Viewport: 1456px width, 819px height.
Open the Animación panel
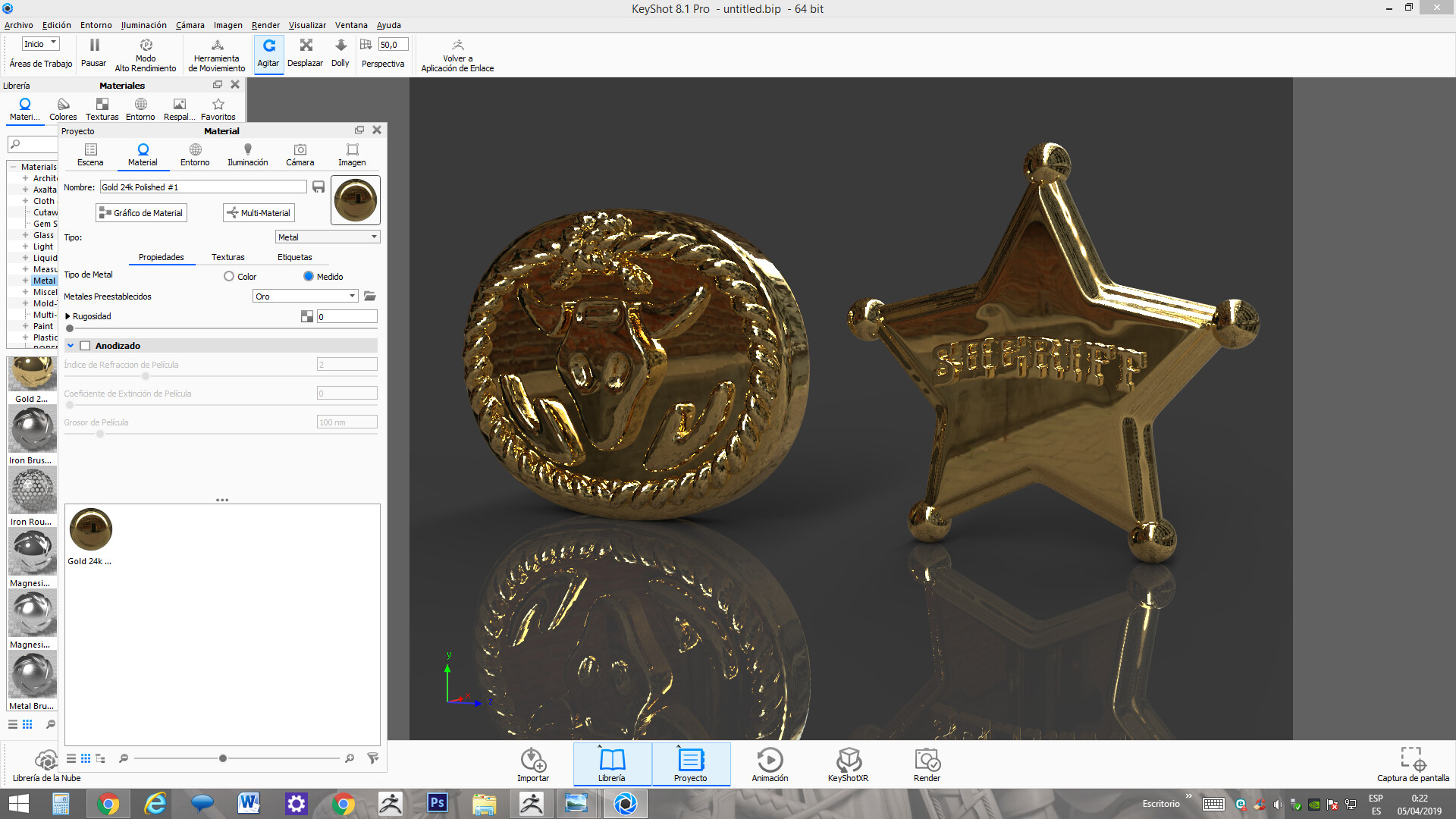click(x=770, y=764)
